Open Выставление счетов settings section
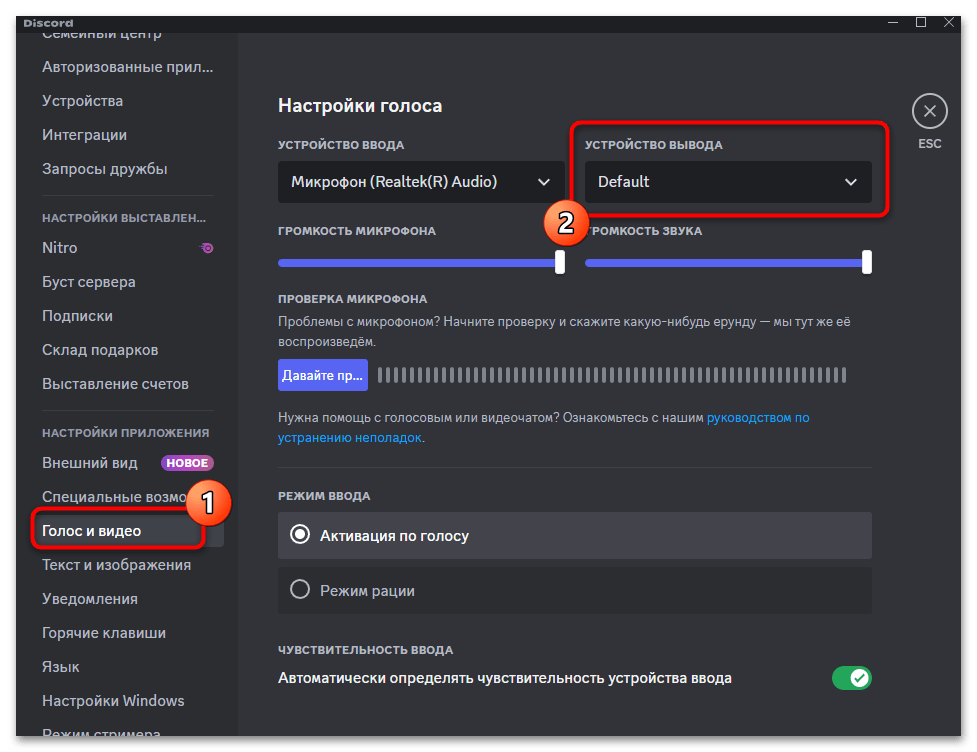This screenshot has height=752, width=977. [115, 384]
